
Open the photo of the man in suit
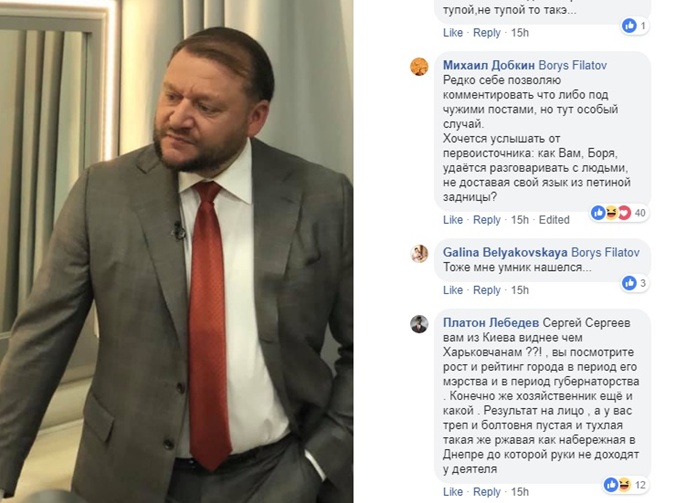176,252
